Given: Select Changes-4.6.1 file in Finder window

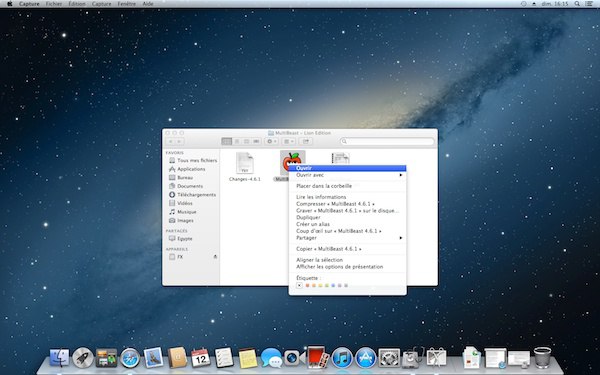Looking at the screenshot, I should click(x=245, y=166).
